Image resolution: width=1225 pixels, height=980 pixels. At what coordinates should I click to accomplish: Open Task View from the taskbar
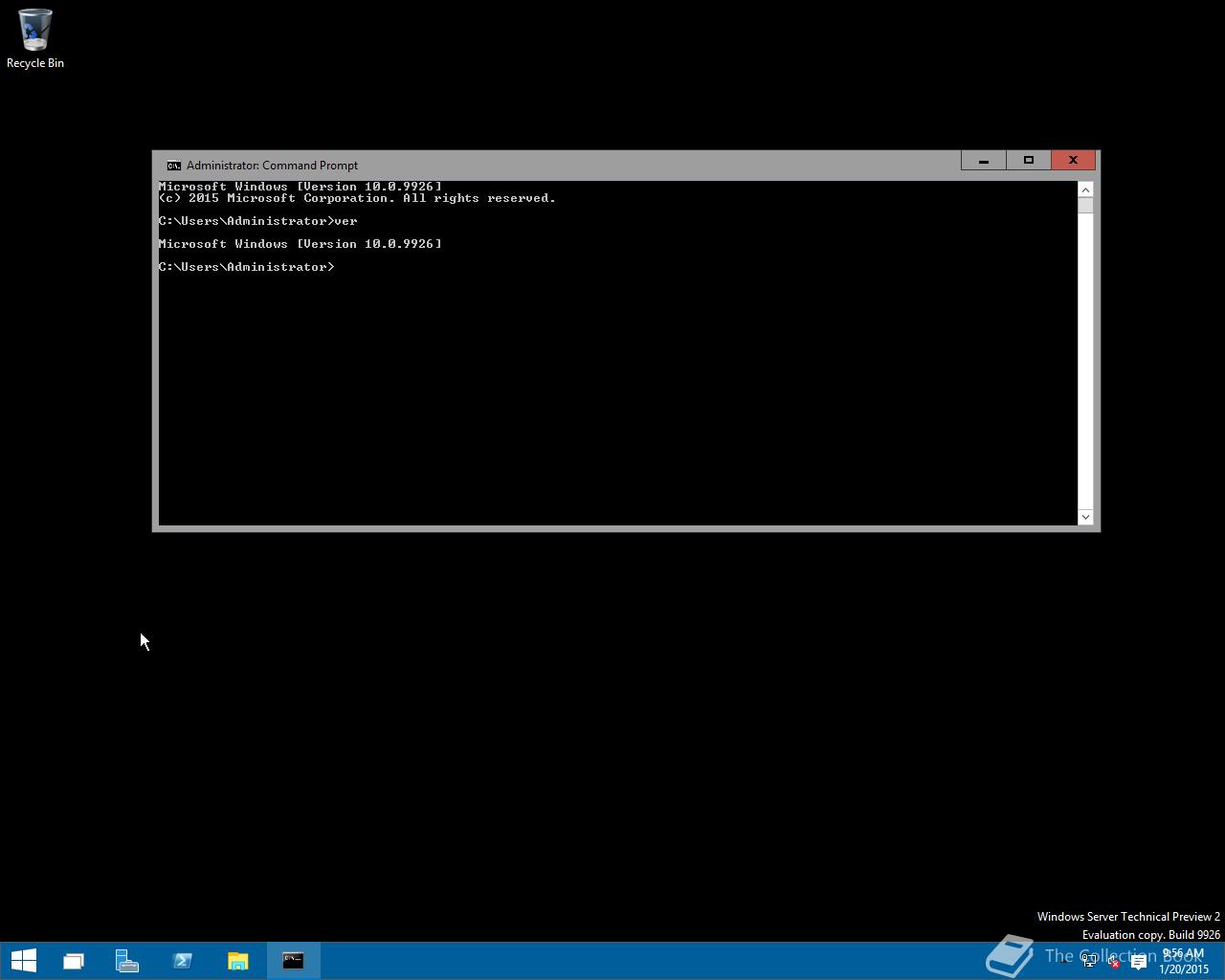(74, 960)
